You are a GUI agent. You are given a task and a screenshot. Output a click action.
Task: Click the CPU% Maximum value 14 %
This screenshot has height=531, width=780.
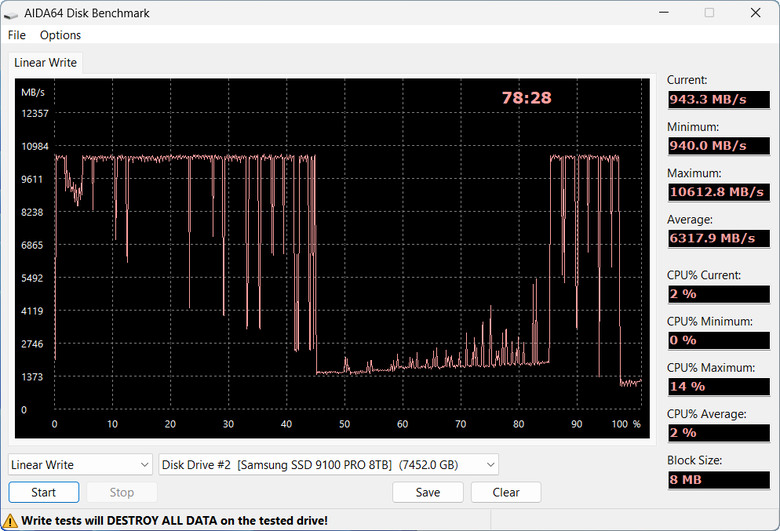(x=719, y=387)
